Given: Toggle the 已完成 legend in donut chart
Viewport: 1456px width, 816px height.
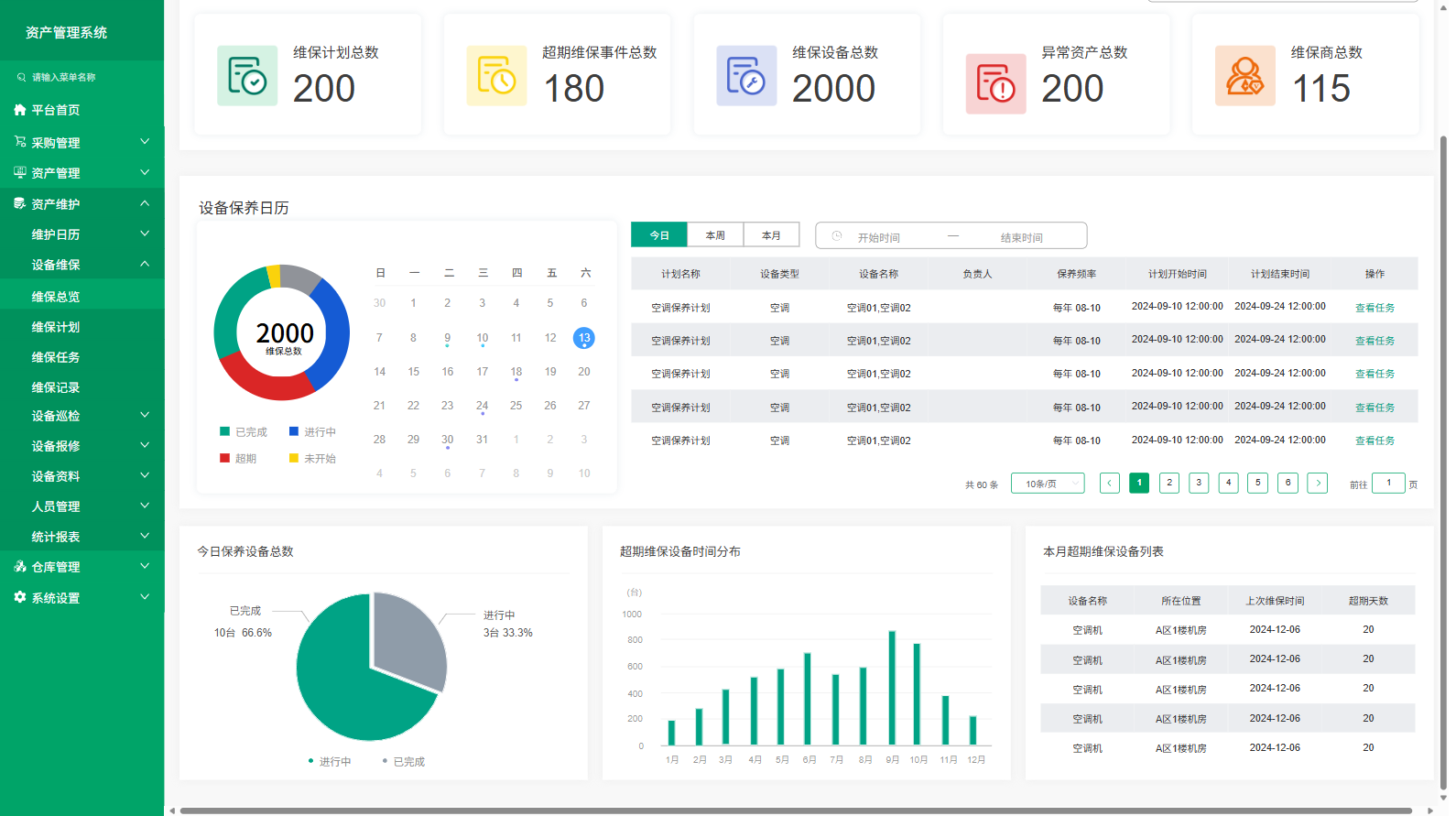Looking at the screenshot, I should 244,432.
